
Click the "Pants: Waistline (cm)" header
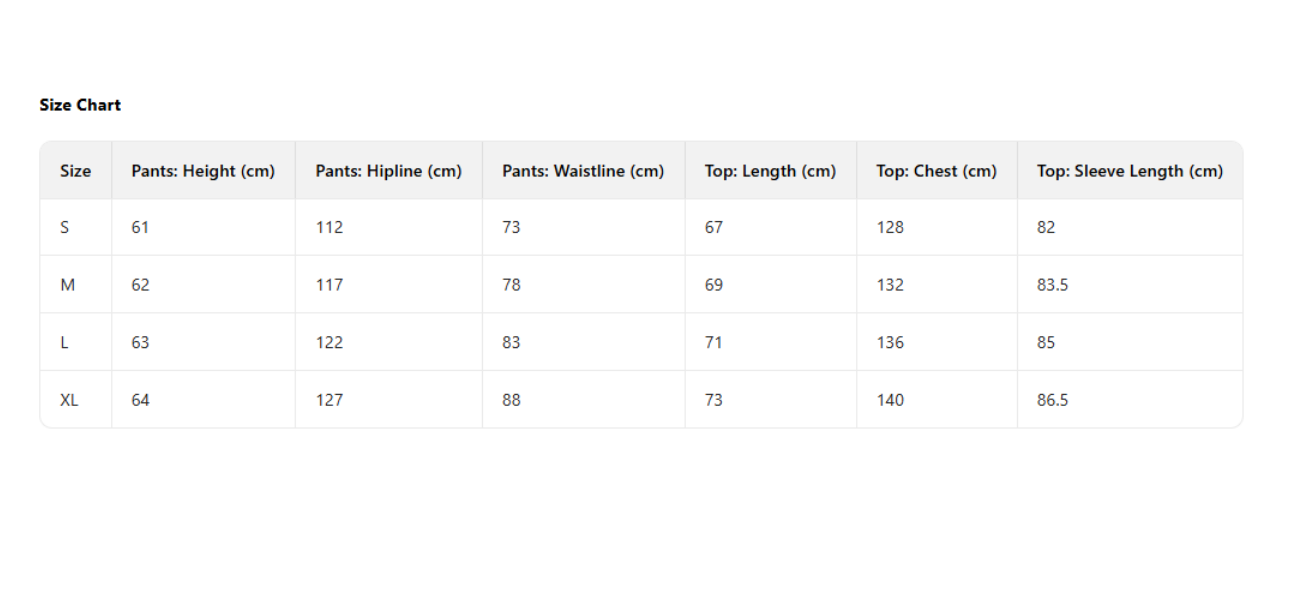pyautogui.click(x=583, y=171)
